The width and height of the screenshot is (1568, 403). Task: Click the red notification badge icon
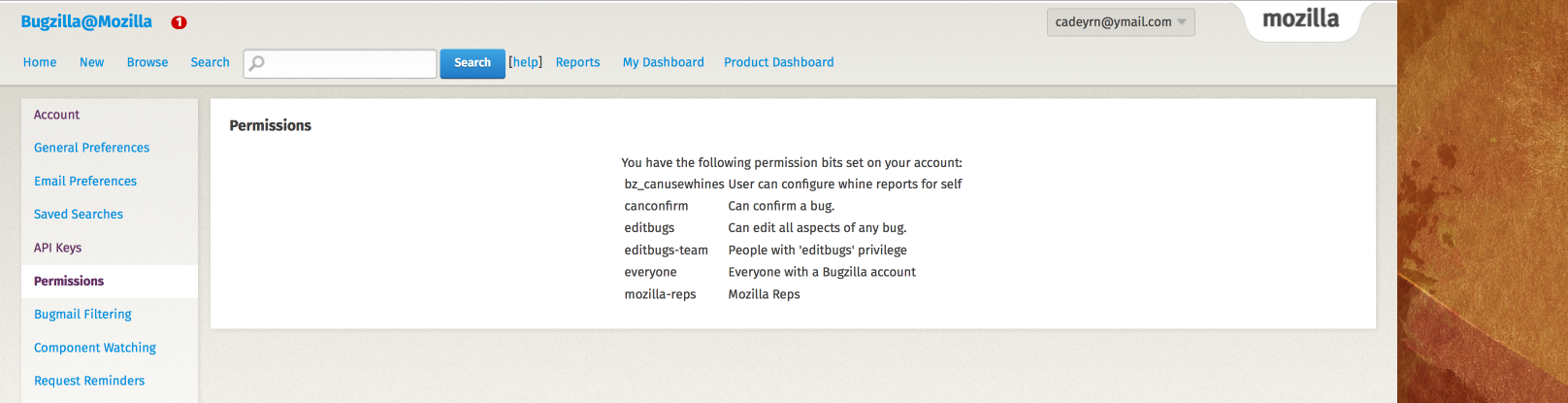coord(179,22)
